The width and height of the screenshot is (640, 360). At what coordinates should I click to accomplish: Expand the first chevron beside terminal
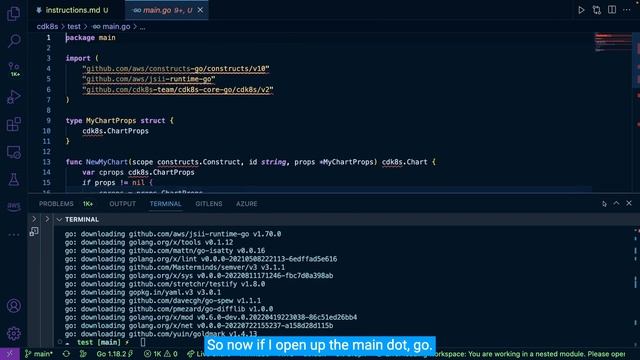click(34, 219)
